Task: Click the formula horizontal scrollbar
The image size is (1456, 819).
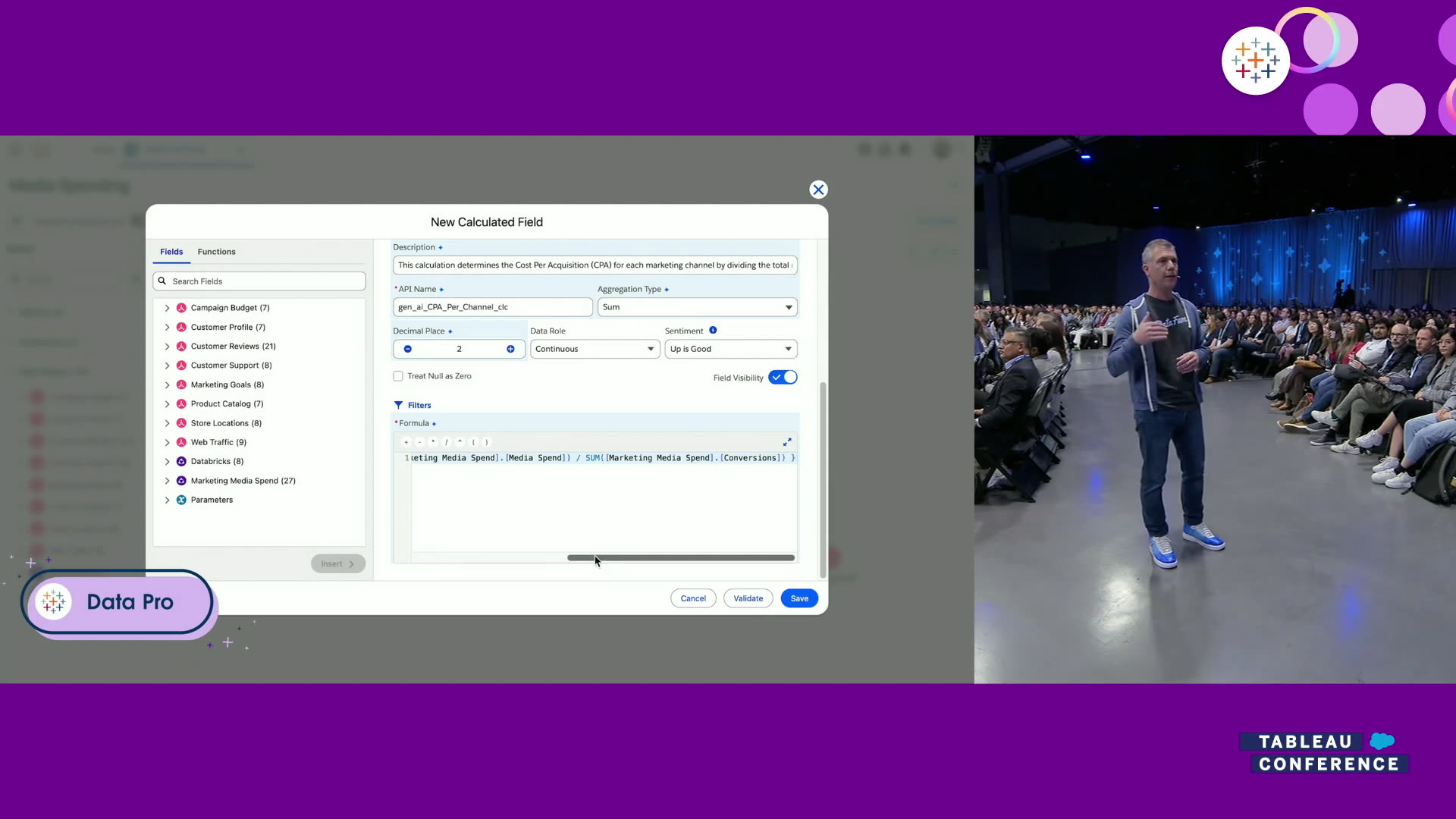Action: click(680, 558)
